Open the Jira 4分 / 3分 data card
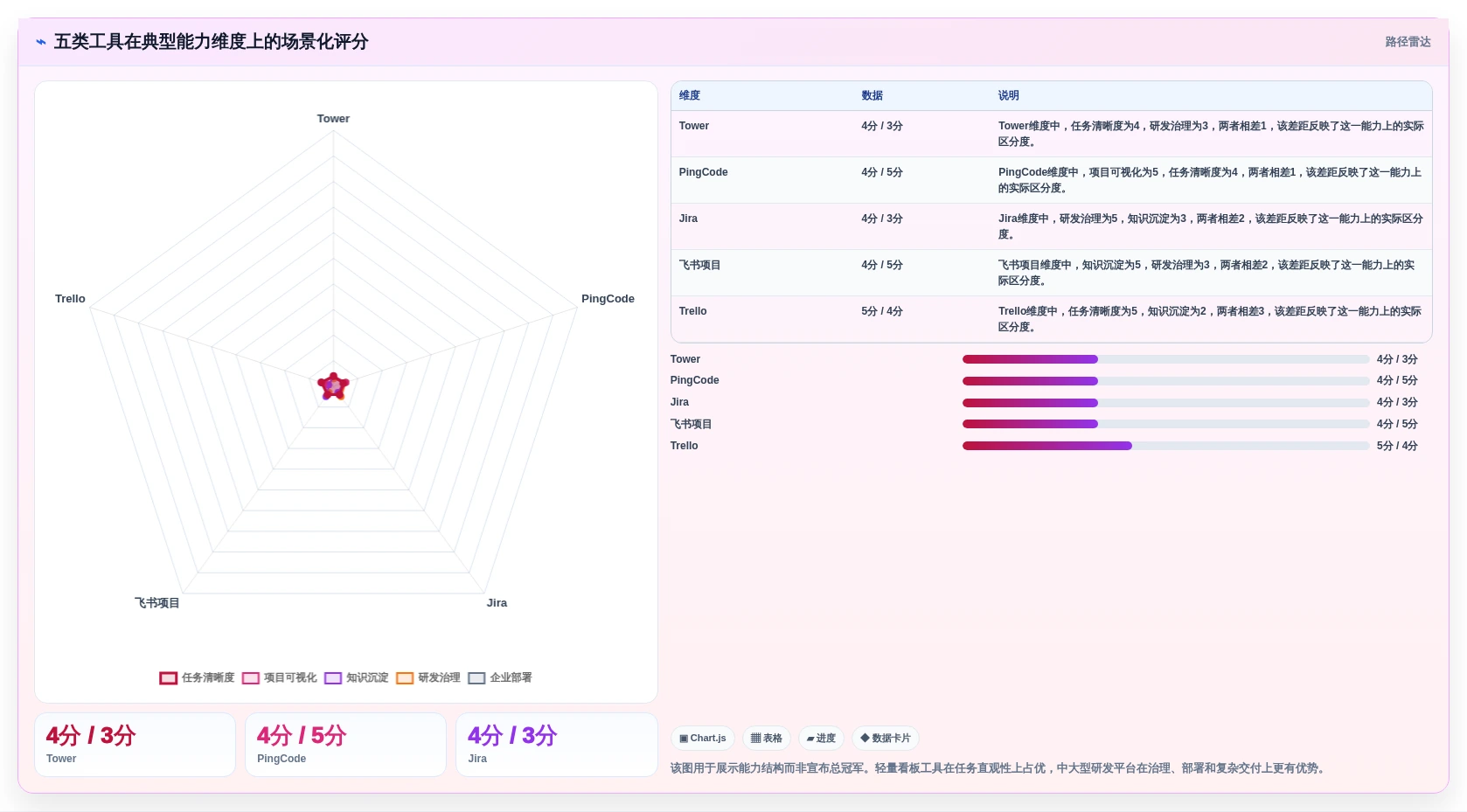This screenshot has width=1467, height=812. click(x=556, y=745)
